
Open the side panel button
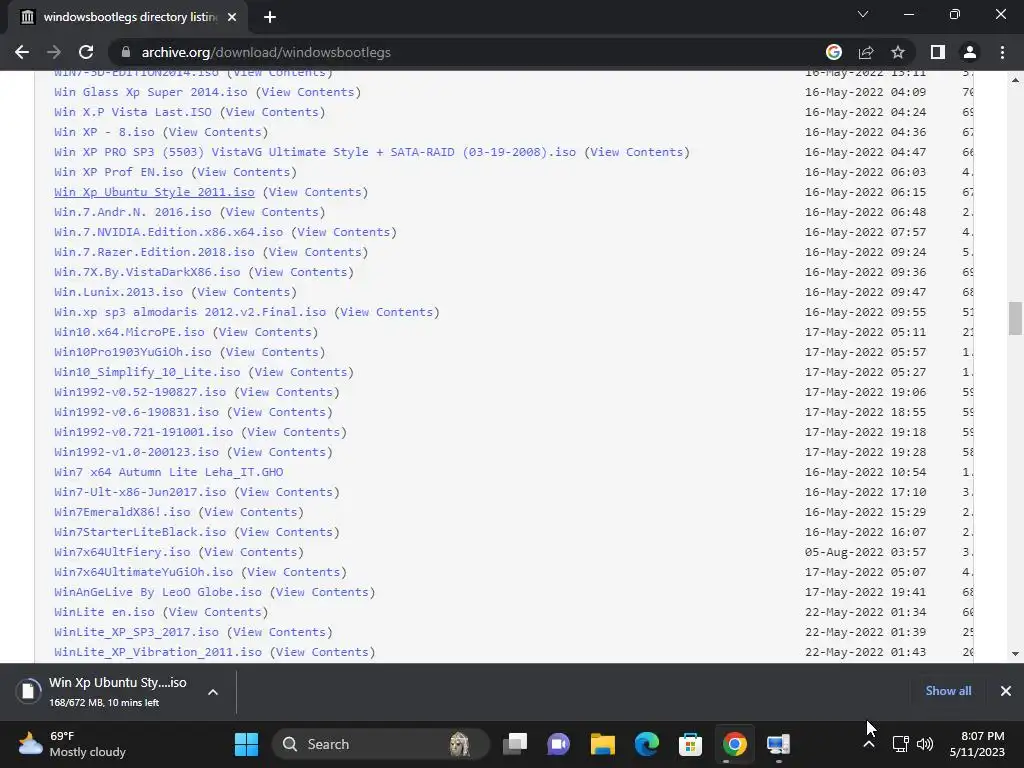point(937,52)
